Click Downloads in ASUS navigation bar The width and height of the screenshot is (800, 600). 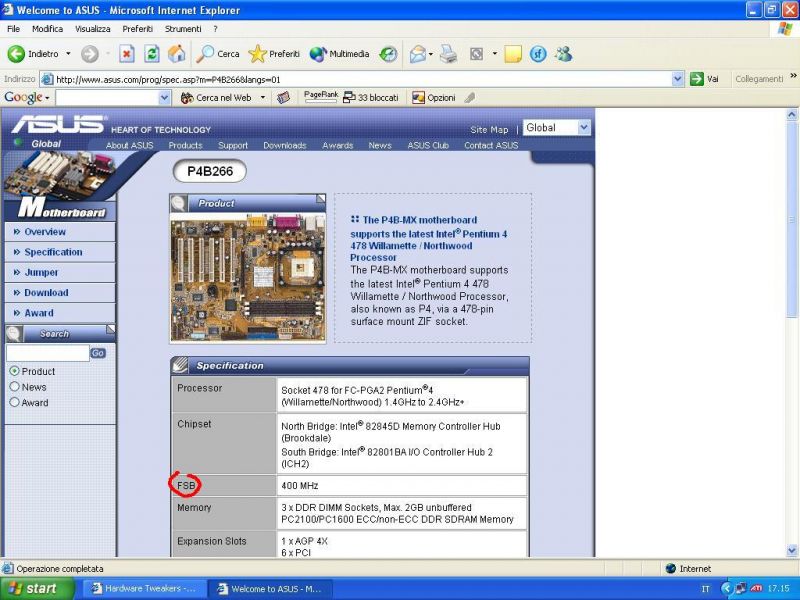click(285, 145)
